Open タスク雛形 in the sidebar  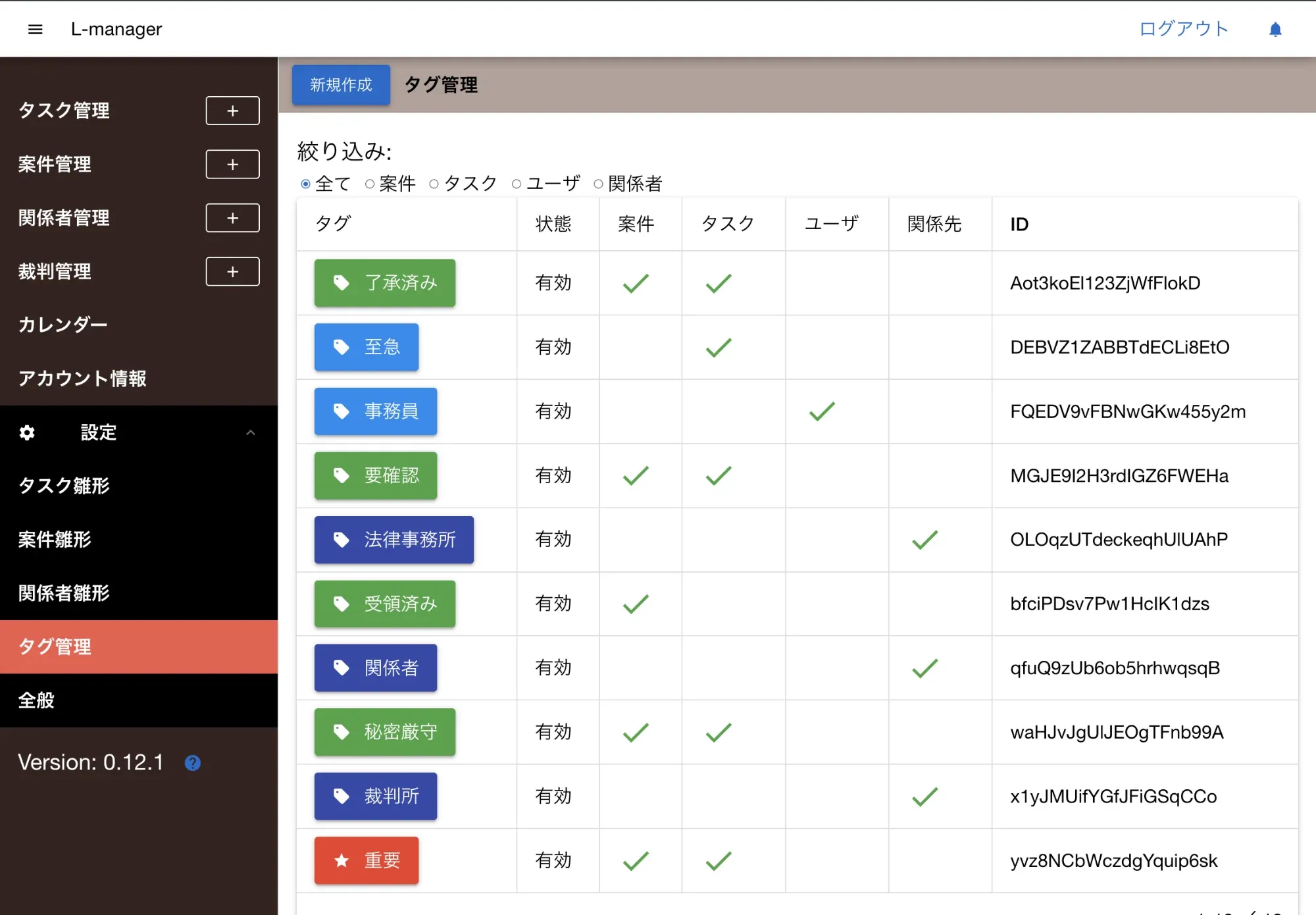pyautogui.click(x=64, y=486)
